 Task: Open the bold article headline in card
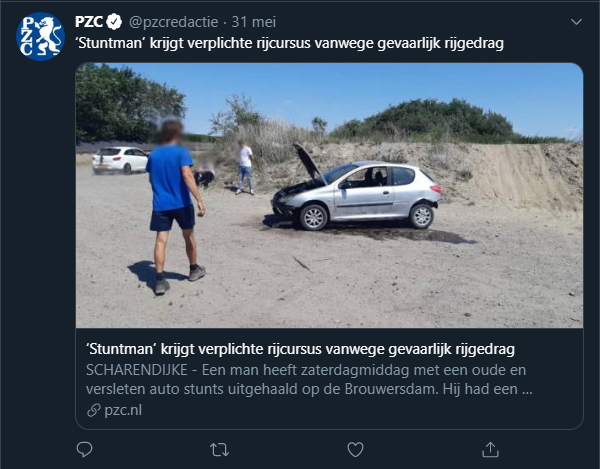point(300,349)
